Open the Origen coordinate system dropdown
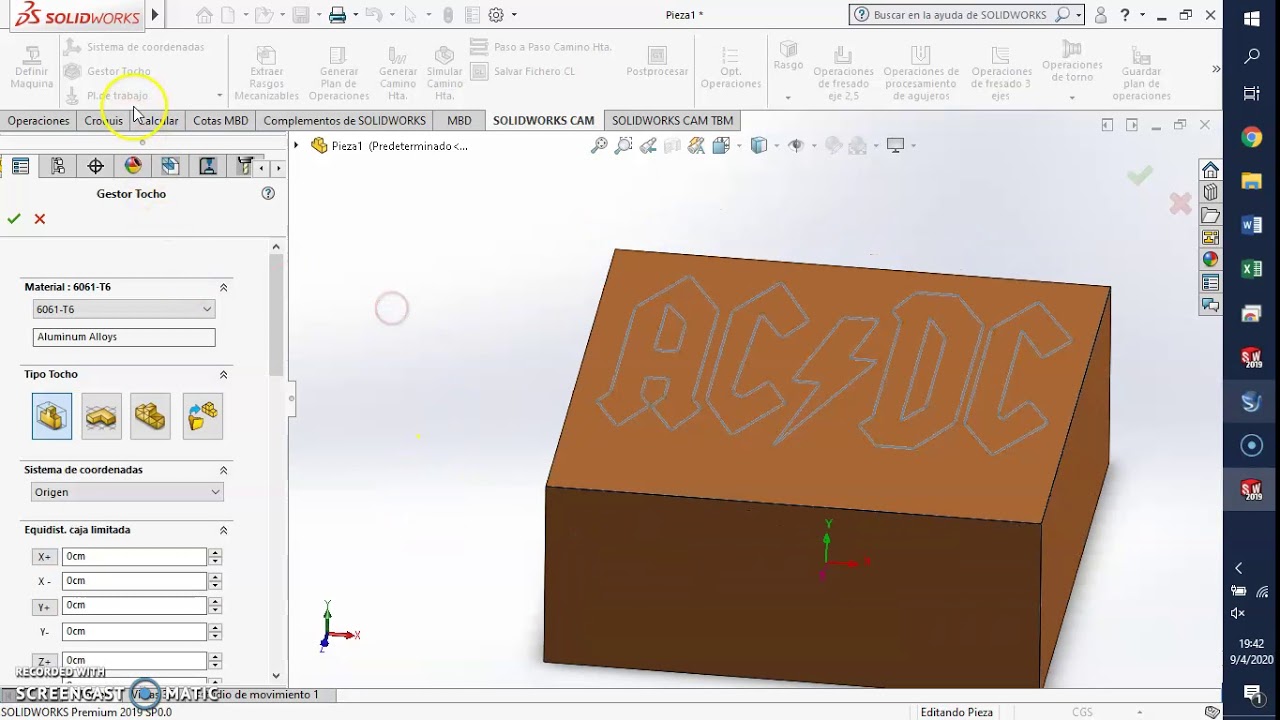The height and width of the screenshot is (720, 1280). (127, 492)
